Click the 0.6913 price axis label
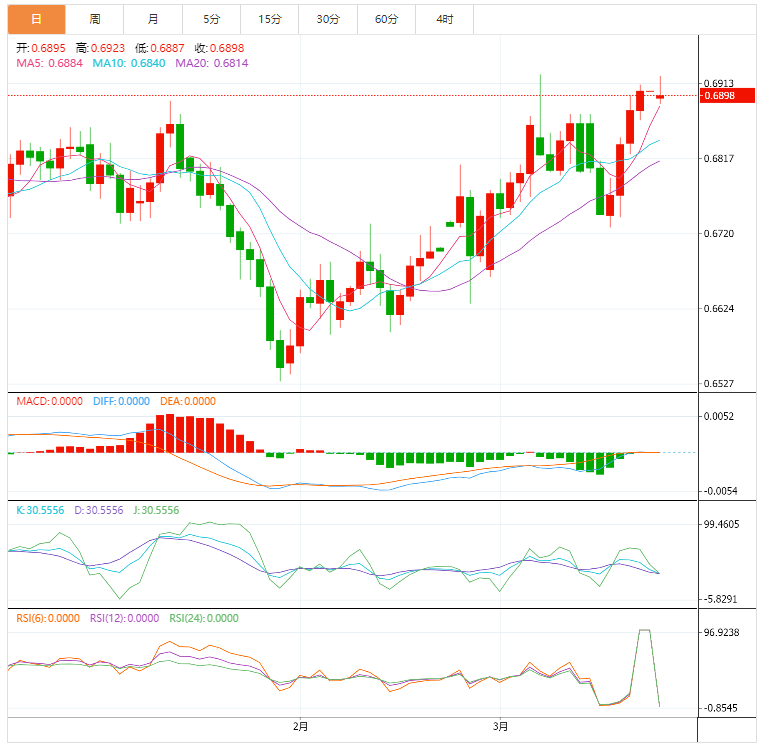This screenshot has width=766, height=754. tap(719, 83)
